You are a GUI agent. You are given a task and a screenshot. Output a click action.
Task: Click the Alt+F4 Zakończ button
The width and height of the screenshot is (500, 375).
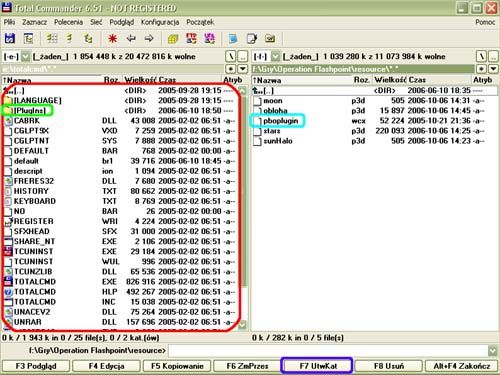coord(462,366)
